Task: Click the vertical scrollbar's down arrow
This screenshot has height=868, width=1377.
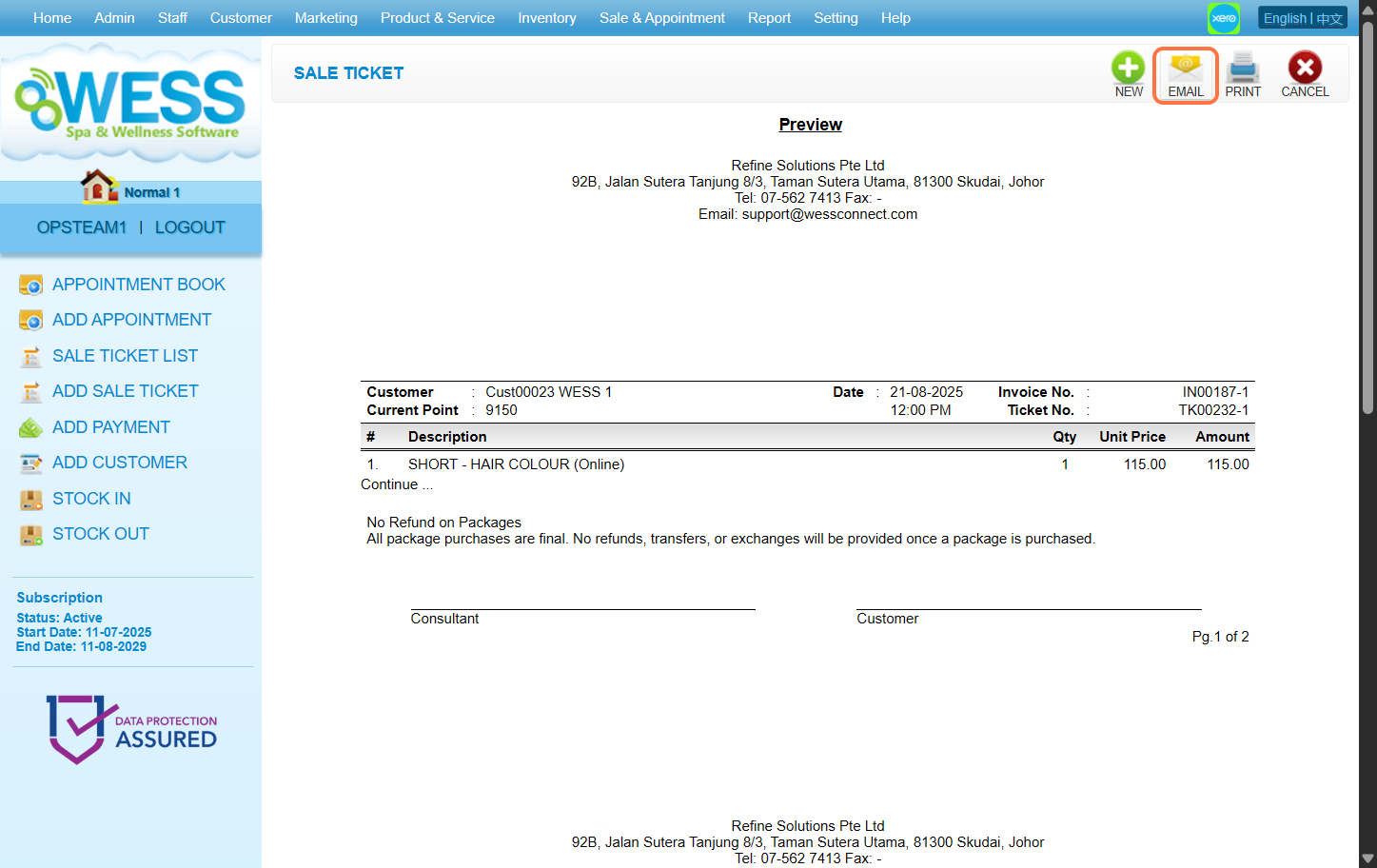Action: point(1367,858)
